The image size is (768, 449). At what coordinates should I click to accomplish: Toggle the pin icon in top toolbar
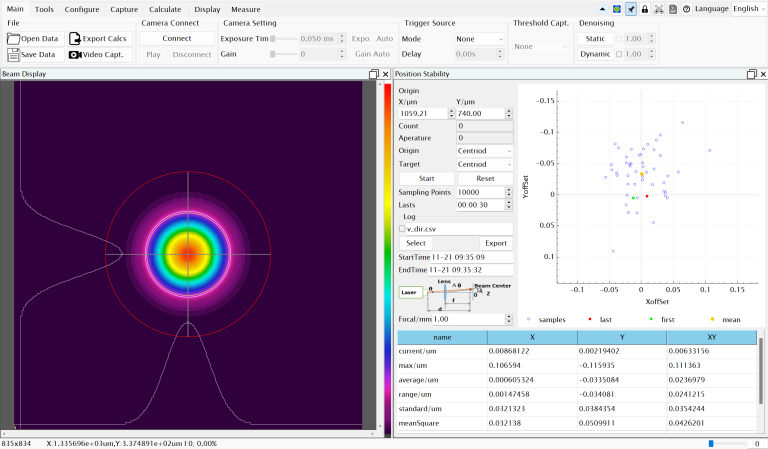[631, 8]
